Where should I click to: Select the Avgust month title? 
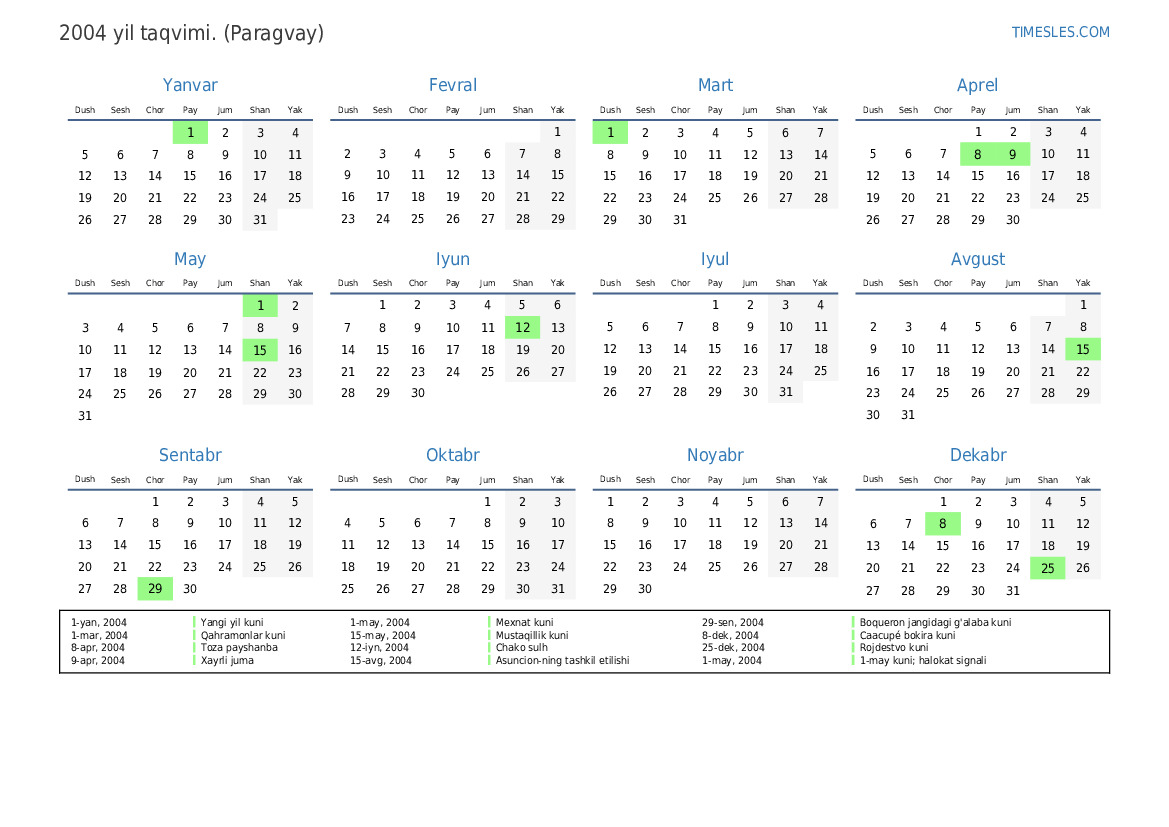click(x=977, y=259)
